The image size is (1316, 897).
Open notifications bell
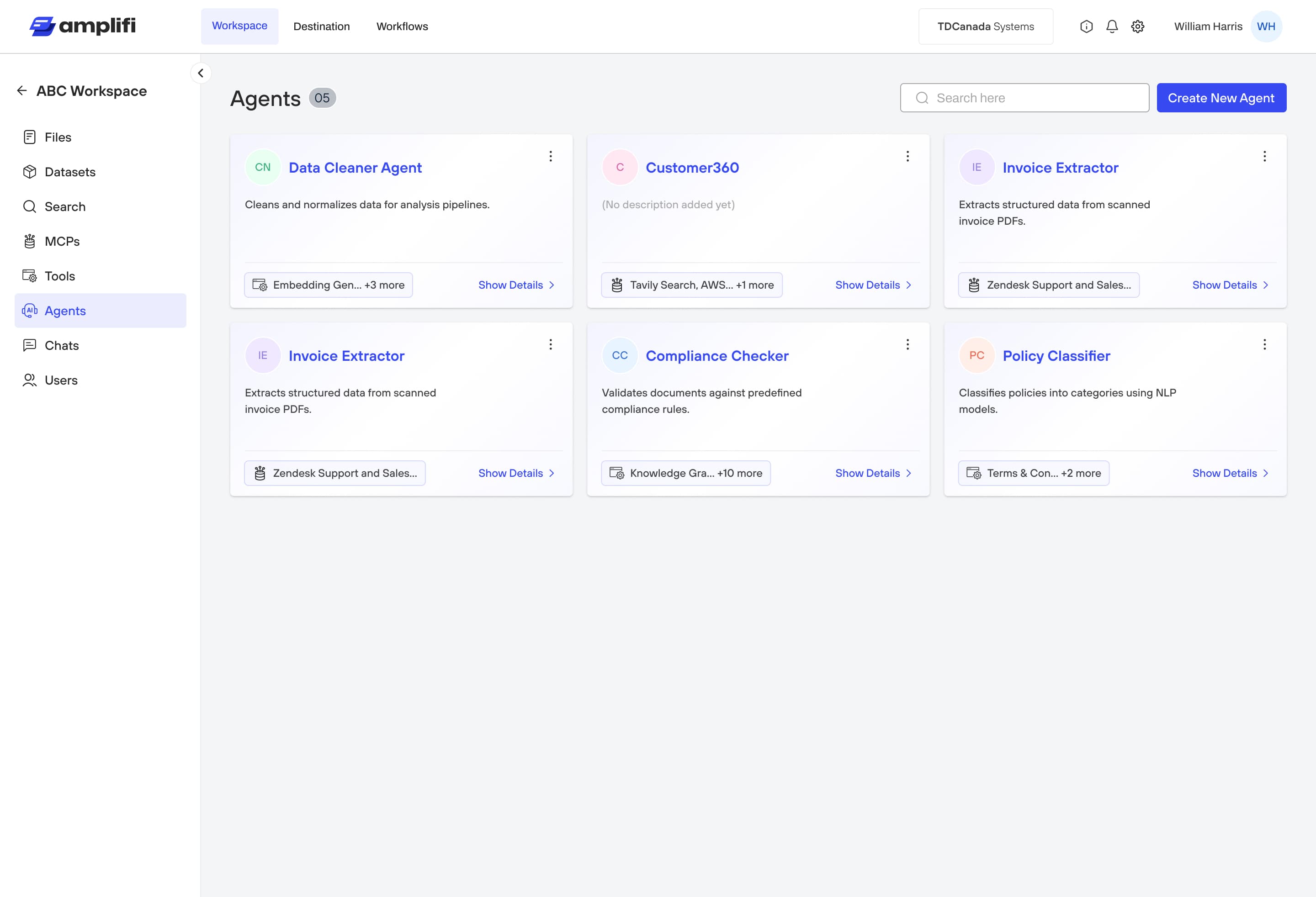click(1112, 26)
